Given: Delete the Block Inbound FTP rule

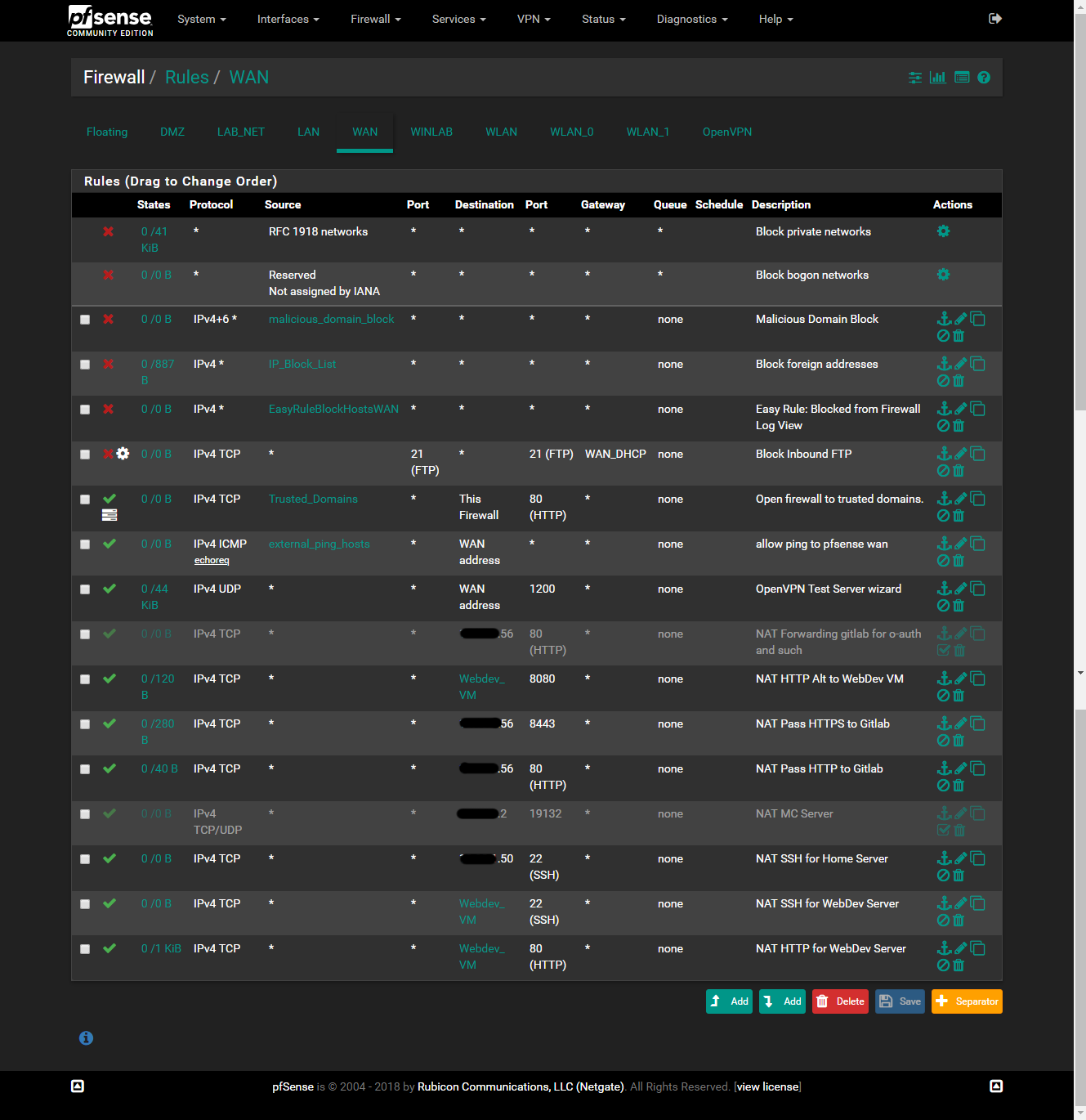Looking at the screenshot, I should click(x=959, y=471).
